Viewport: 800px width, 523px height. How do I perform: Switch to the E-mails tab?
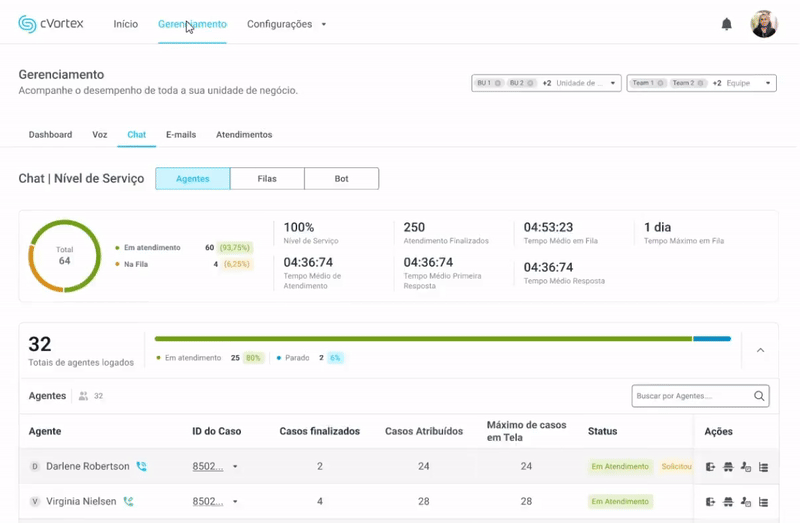tap(181, 134)
